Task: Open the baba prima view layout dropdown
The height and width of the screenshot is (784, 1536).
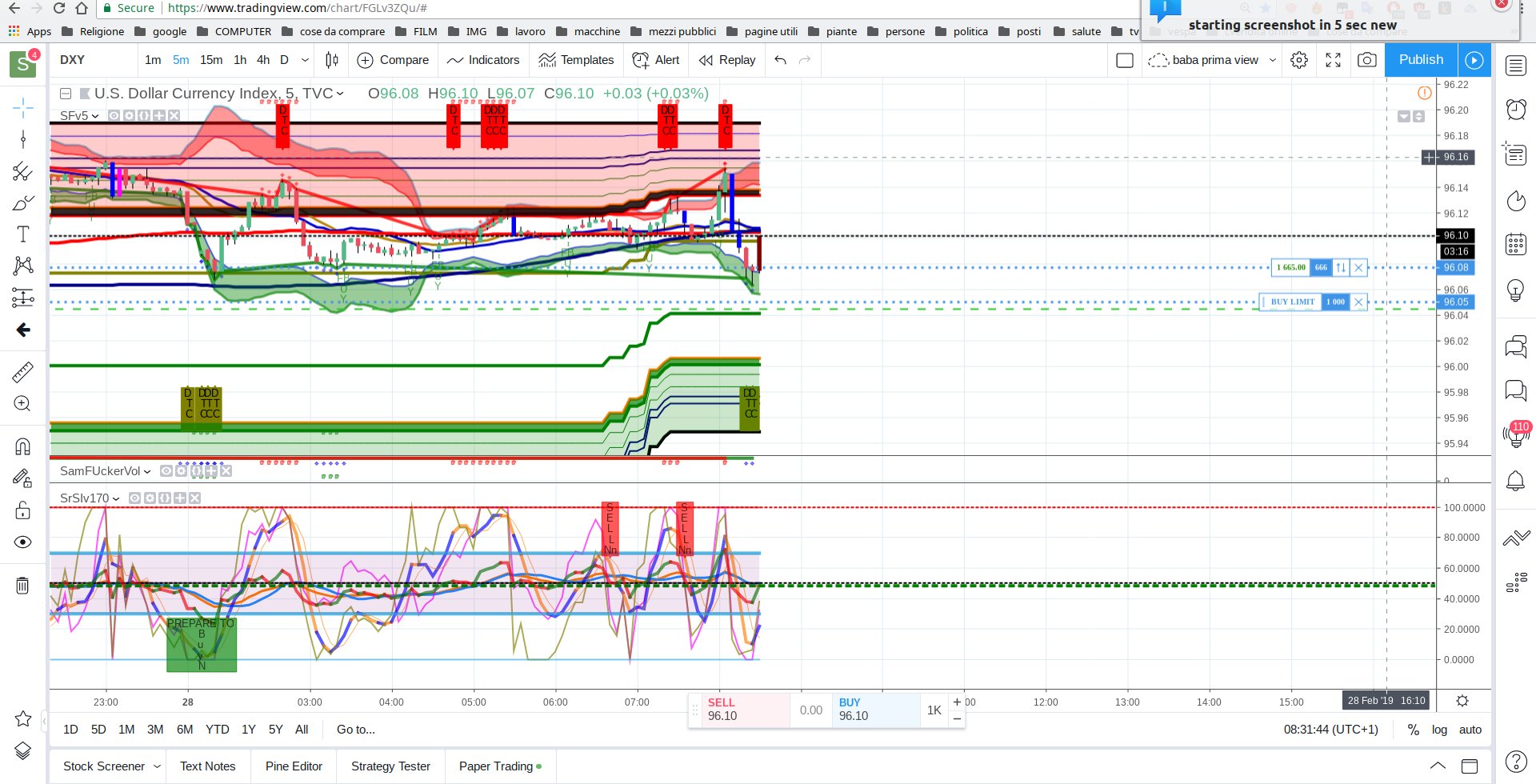Action: coord(1272,60)
